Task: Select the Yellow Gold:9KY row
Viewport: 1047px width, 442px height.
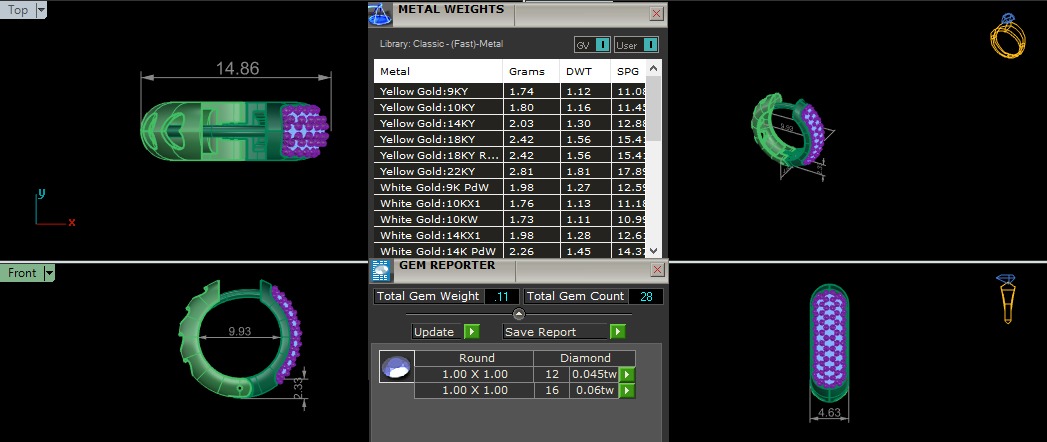Action: click(x=510, y=91)
